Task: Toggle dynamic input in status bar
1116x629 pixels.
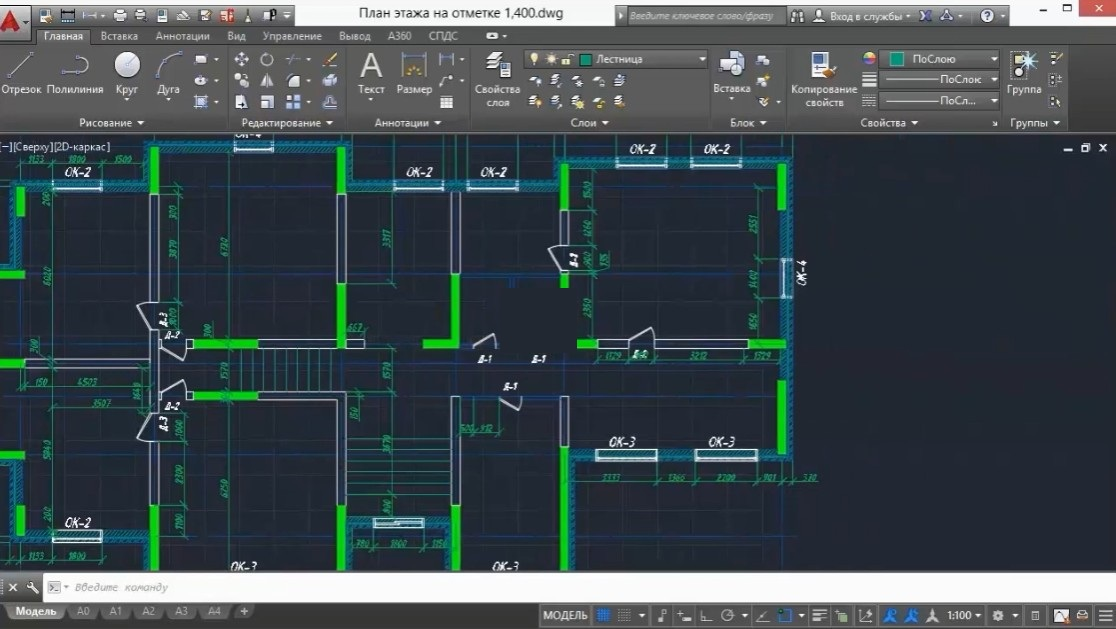Action: coord(683,615)
